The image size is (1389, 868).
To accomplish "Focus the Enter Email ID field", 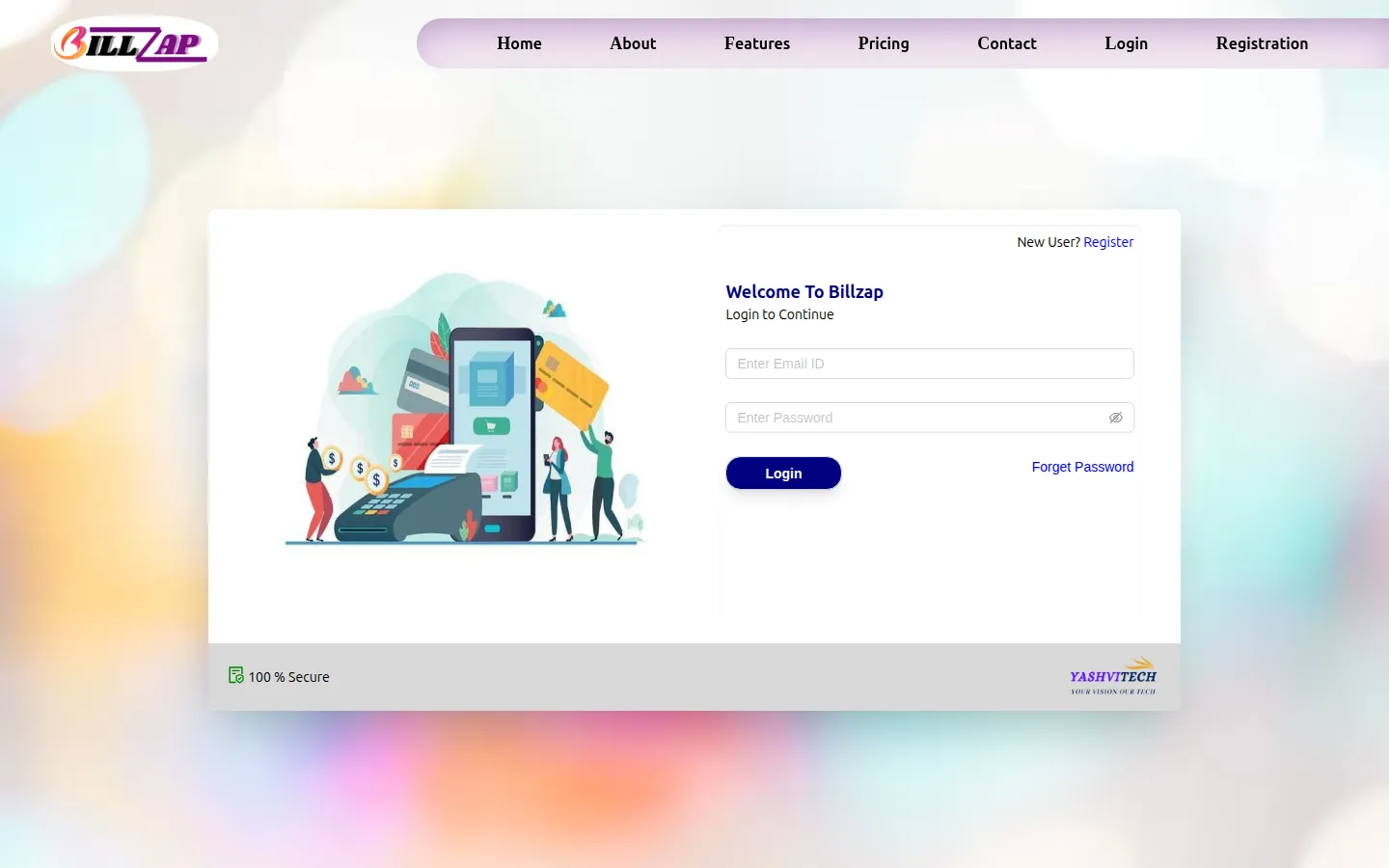I will tap(930, 364).
